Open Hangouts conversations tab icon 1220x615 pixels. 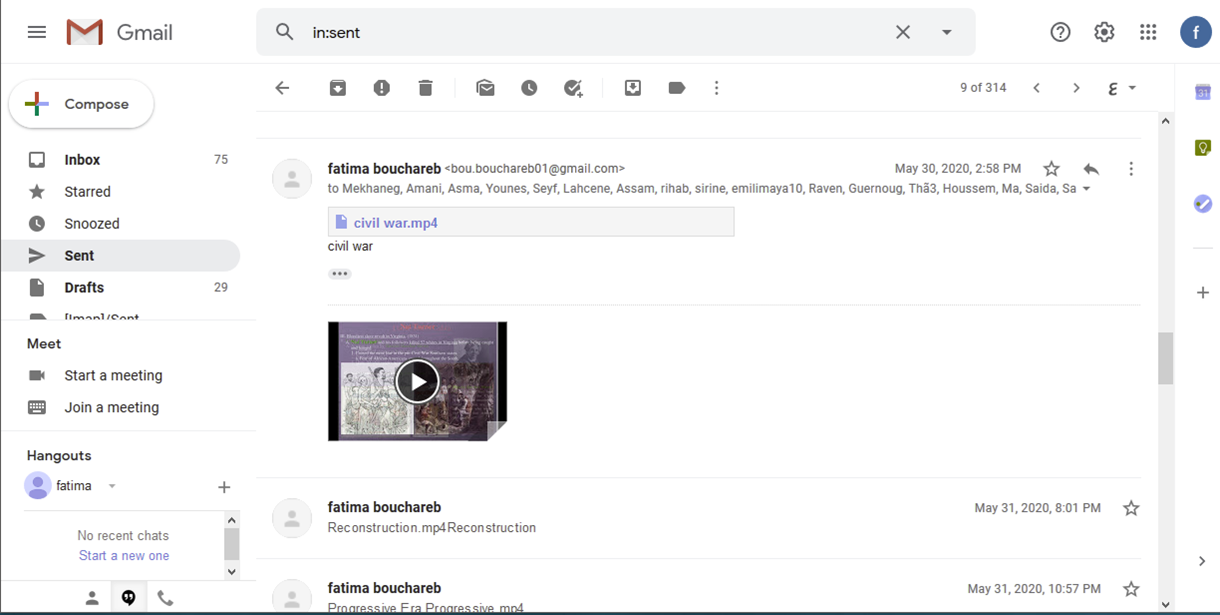pyautogui.click(x=128, y=598)
